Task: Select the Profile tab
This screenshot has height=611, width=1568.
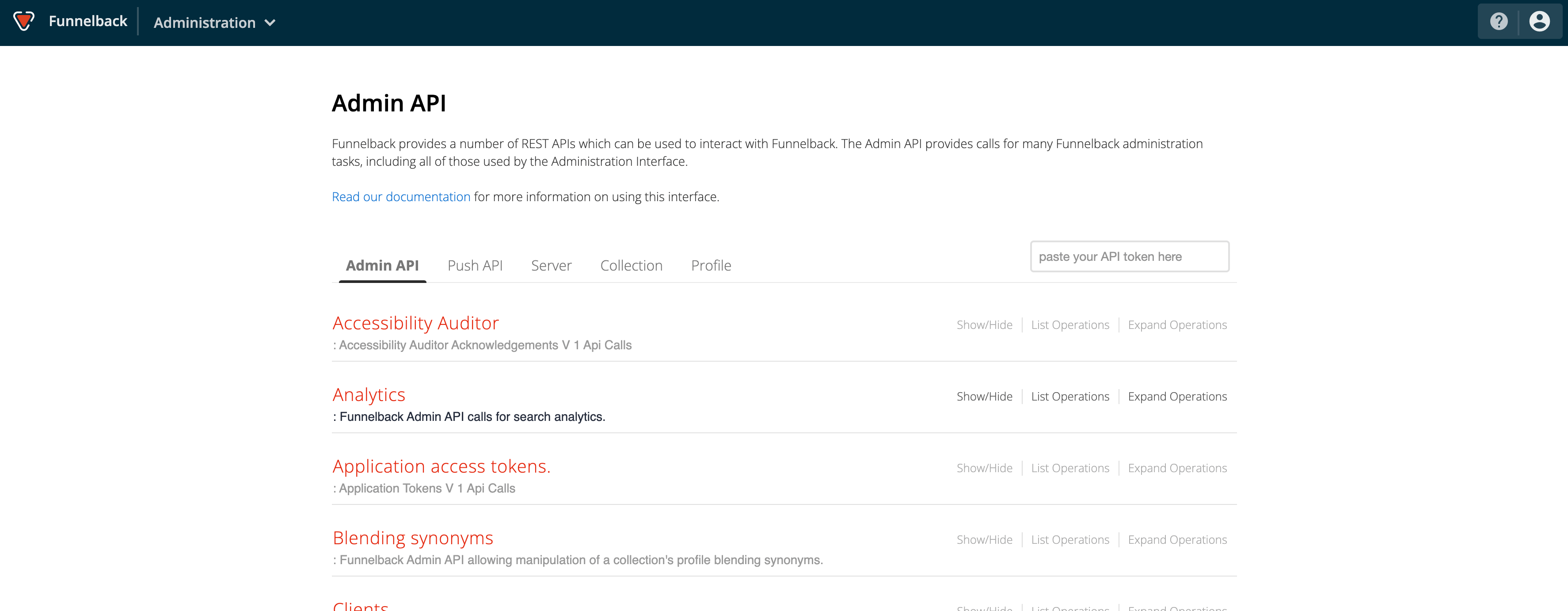Action: pos(710,265)
